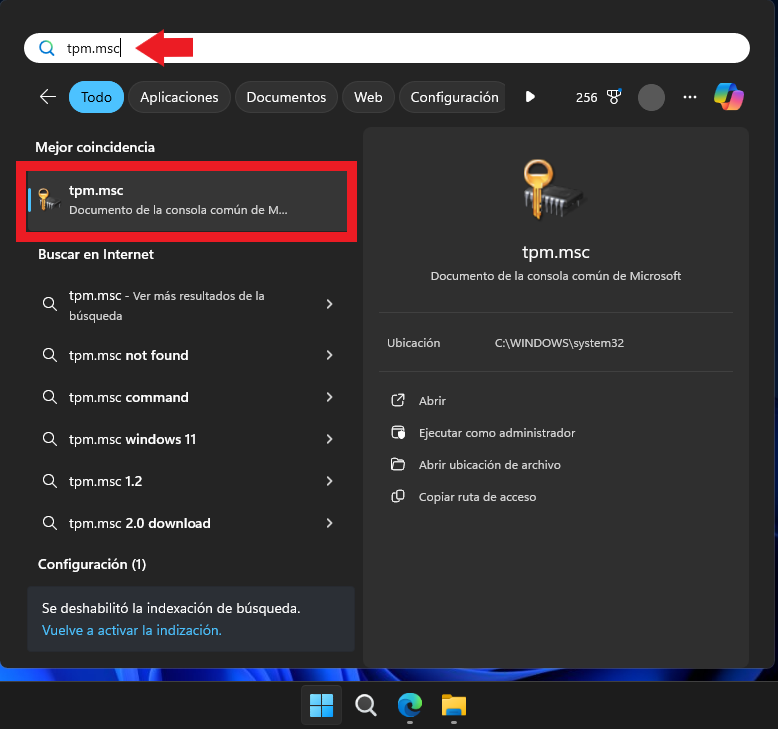The width and height of the screenshot is (778, 729).
Task: Switch to the Configuración filter tab
Action: tap(454, 97)
